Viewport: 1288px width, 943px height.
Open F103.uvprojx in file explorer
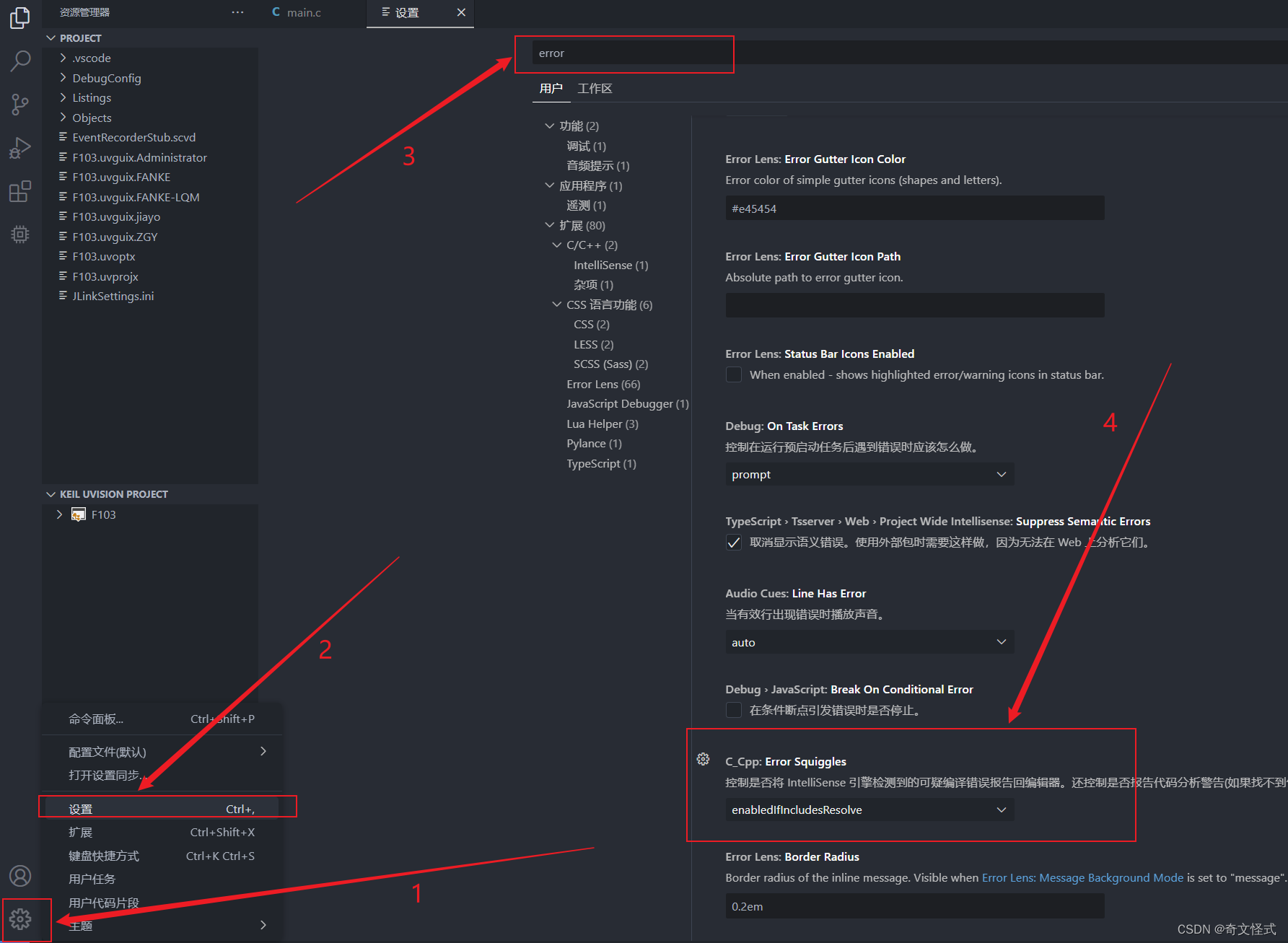point(105,276)
